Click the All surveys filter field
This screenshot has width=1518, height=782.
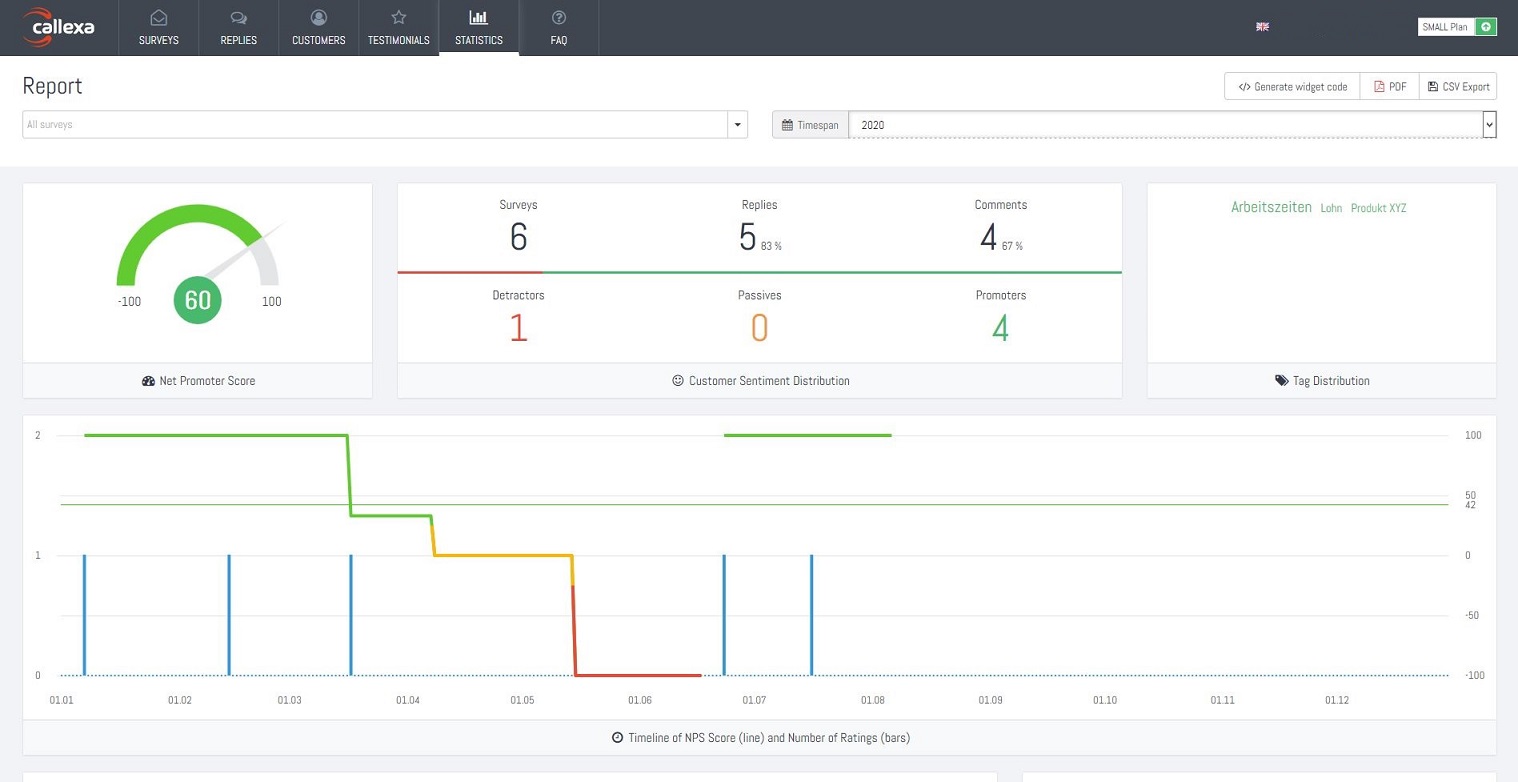(x=375, y=125)
